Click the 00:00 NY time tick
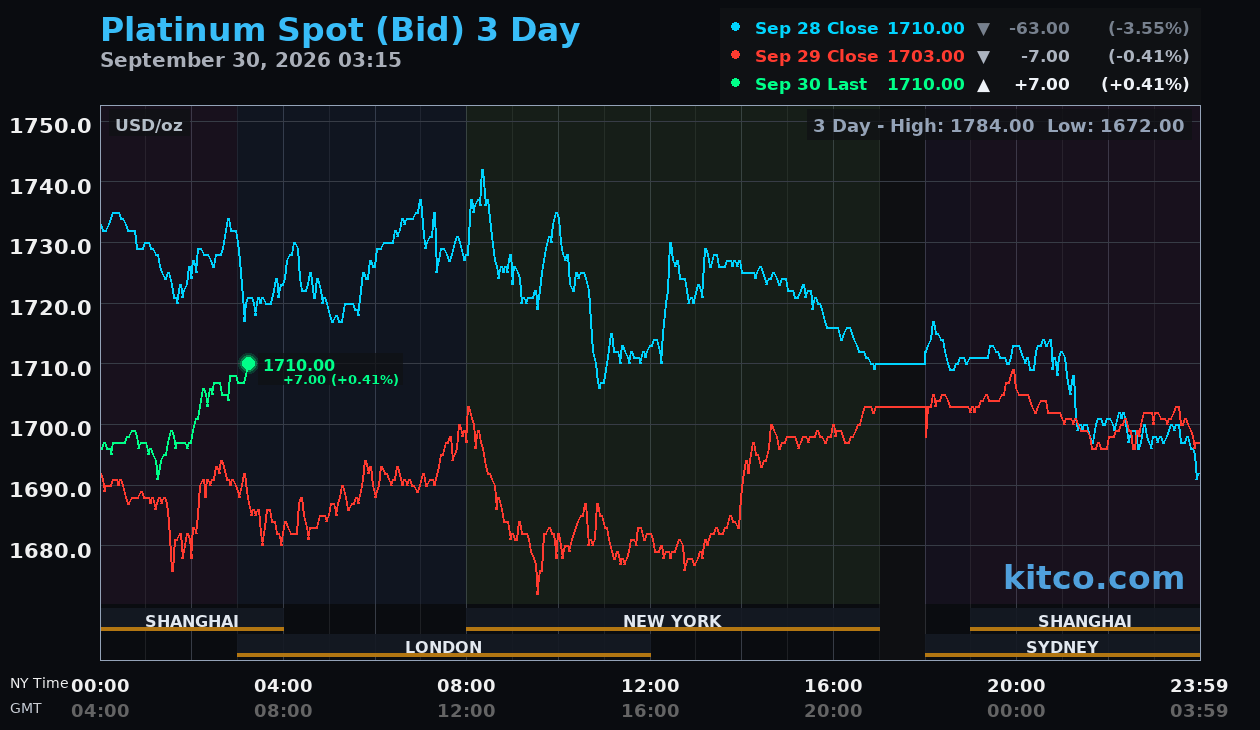The width and height of the screenshot is (1260, 730). (100, 686)
